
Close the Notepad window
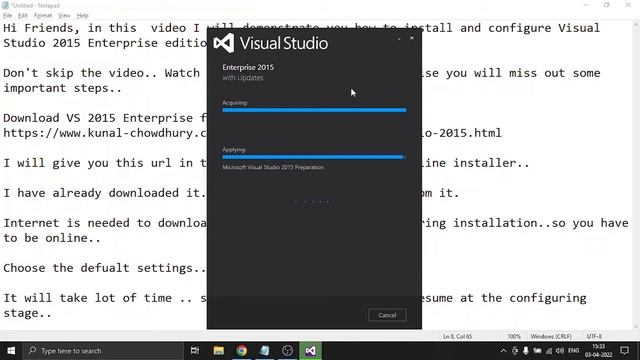pos(628,5)
